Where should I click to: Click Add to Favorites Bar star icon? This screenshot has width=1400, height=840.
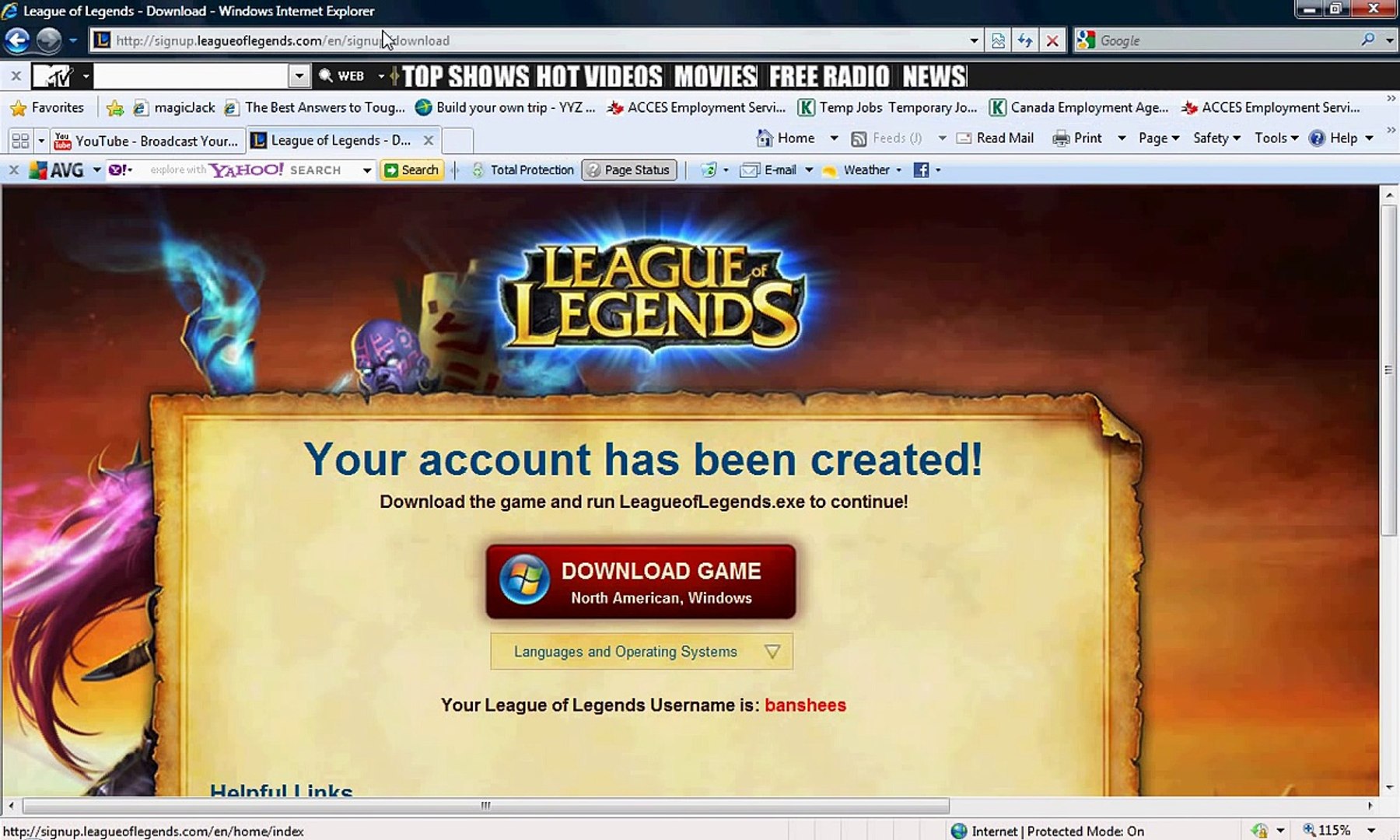point(114,107)
